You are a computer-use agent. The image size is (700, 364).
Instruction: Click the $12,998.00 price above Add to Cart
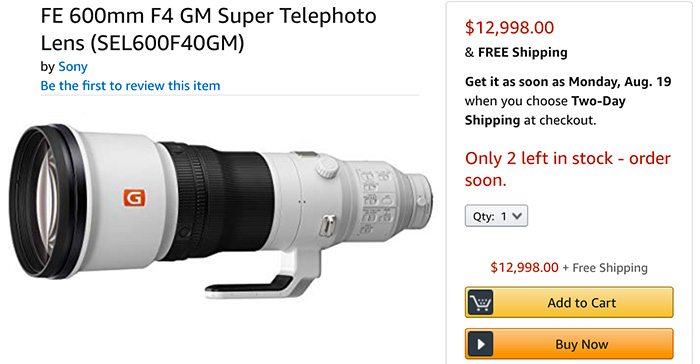point(524,268)
